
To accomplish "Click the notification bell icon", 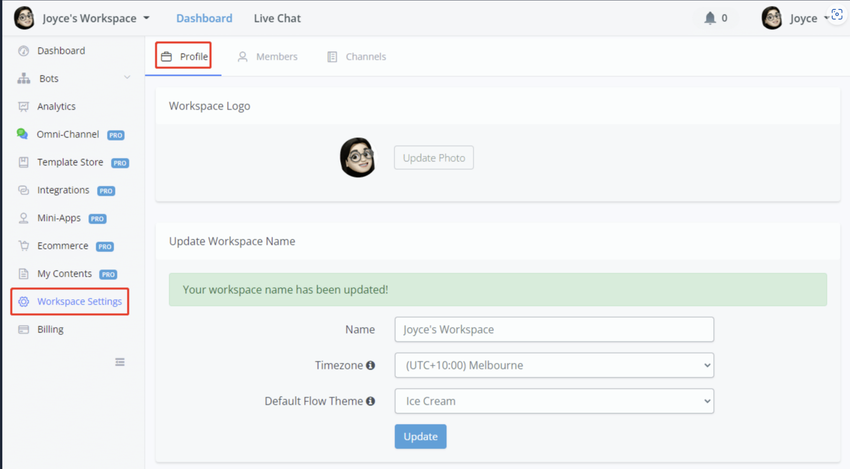I will coord(710,18).
